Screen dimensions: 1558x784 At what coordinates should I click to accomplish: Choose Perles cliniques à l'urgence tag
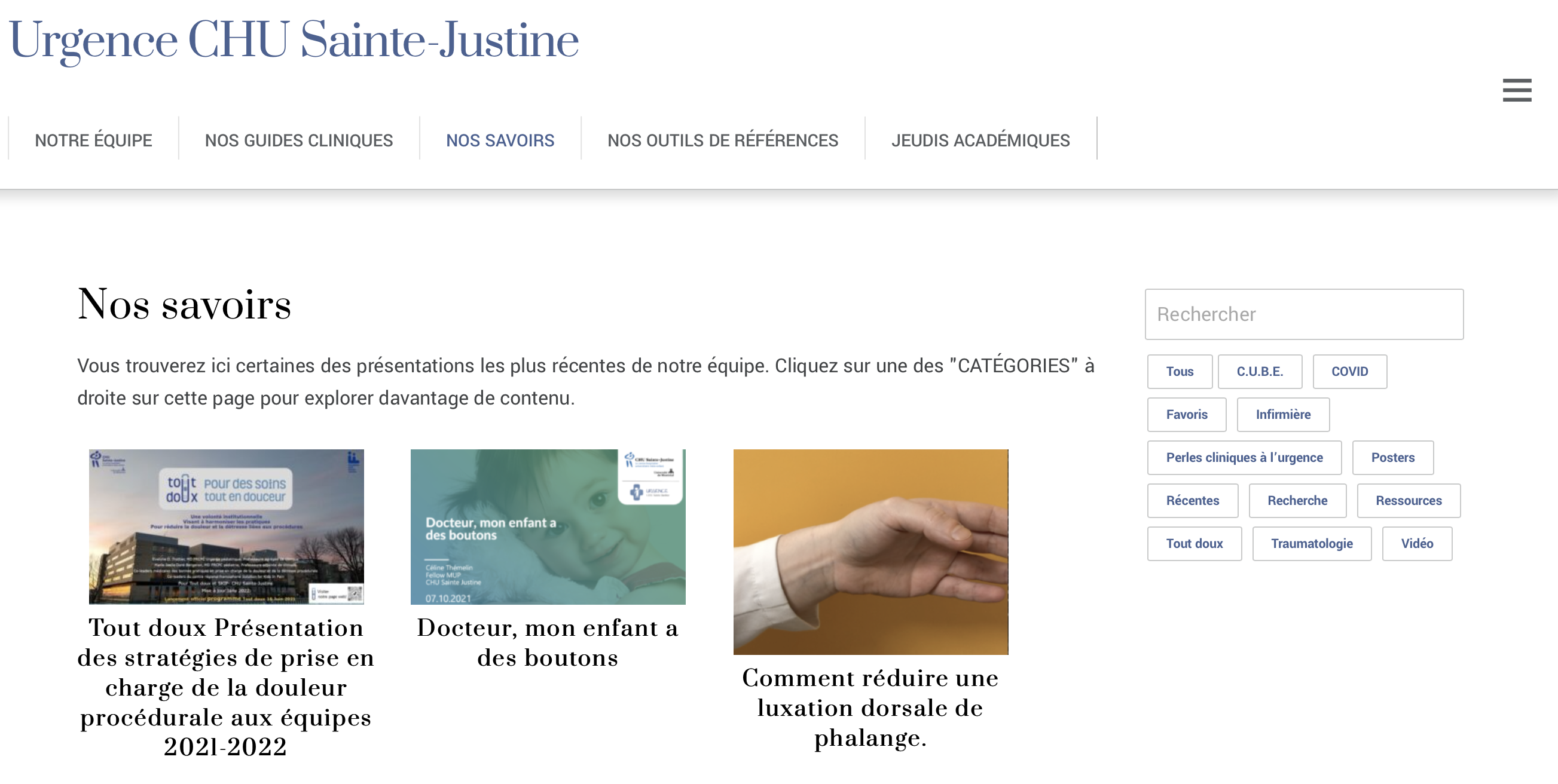[x=1244, y=458]
